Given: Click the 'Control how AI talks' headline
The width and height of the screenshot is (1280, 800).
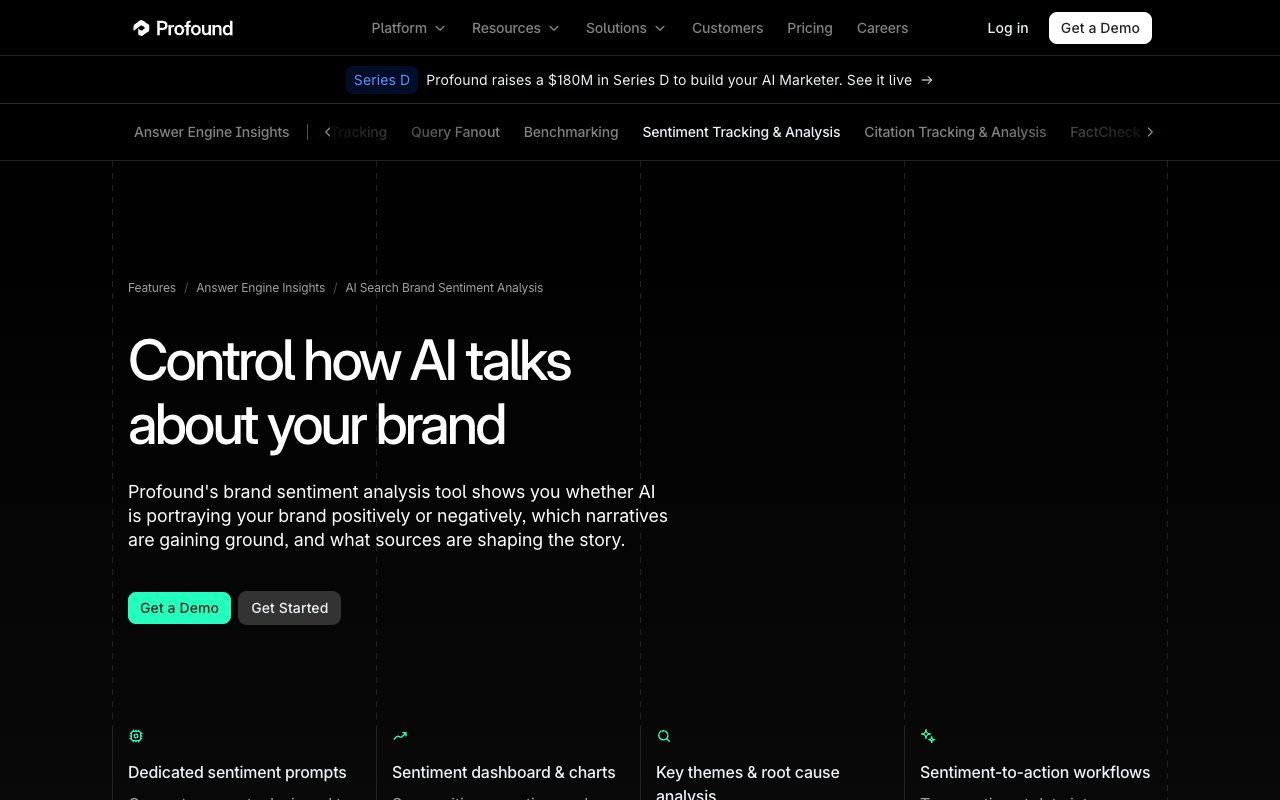Looking at the screenshot, I should [349, 392].
